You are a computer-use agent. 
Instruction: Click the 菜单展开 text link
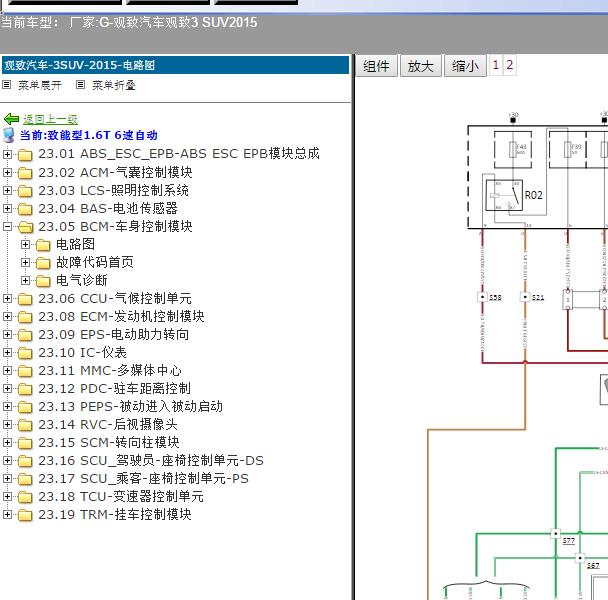[x=40, y=85]
